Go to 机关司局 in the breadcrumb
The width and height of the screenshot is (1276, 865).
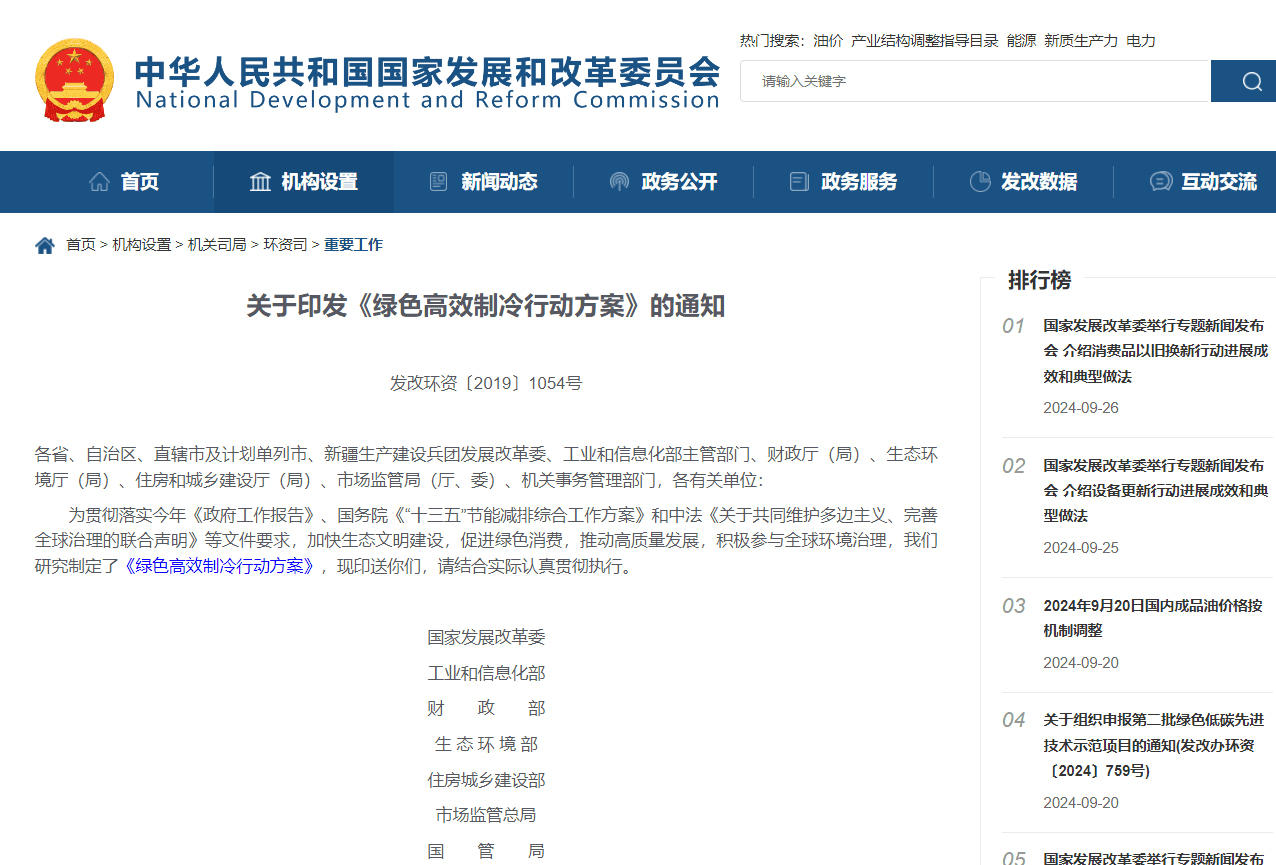[217, 245]
